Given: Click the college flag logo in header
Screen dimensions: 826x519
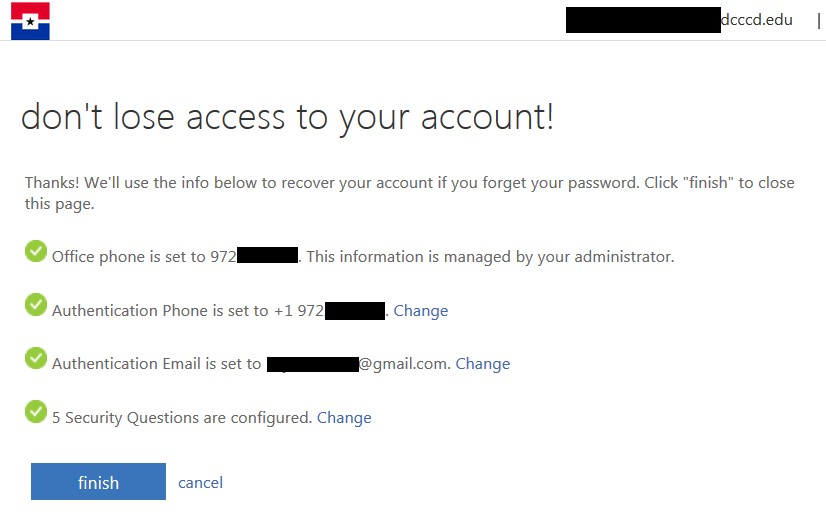Looking at the screenshot, I should pos(30,21).
